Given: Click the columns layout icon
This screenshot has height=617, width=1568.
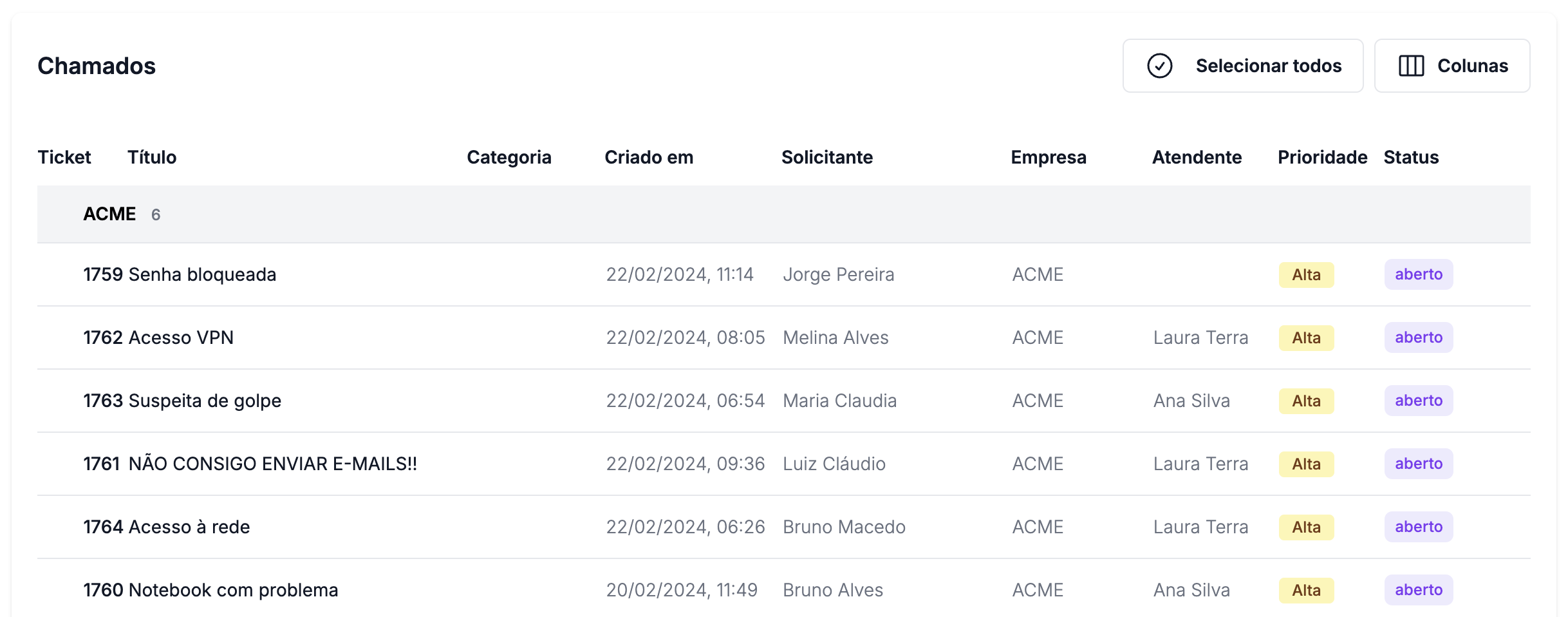Looking at the screenshot, I should click(x=1411, y=66).
